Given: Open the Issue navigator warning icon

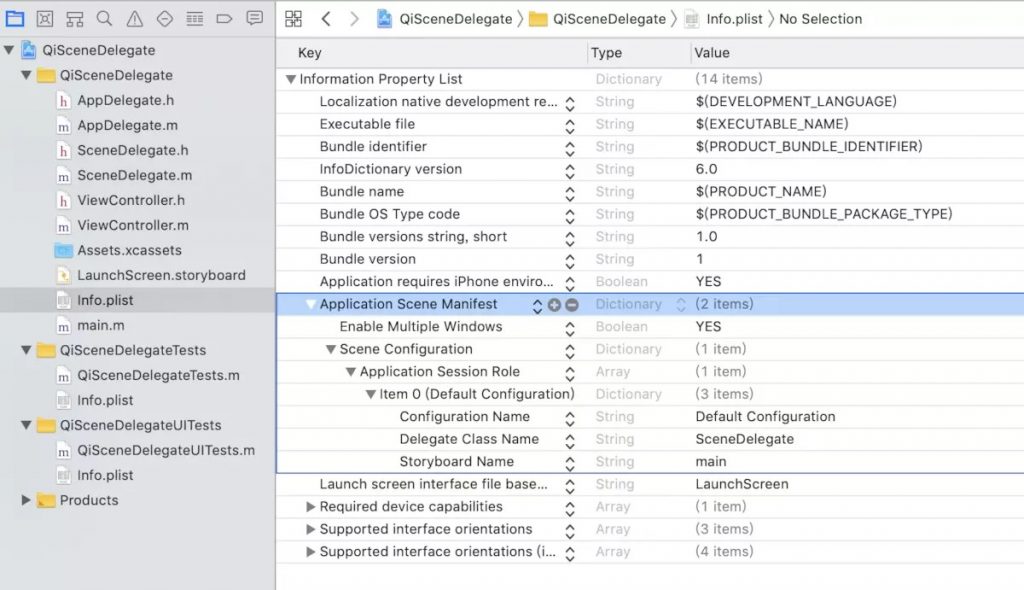Looking at the screenshot, I should click(x=135, y=18).
